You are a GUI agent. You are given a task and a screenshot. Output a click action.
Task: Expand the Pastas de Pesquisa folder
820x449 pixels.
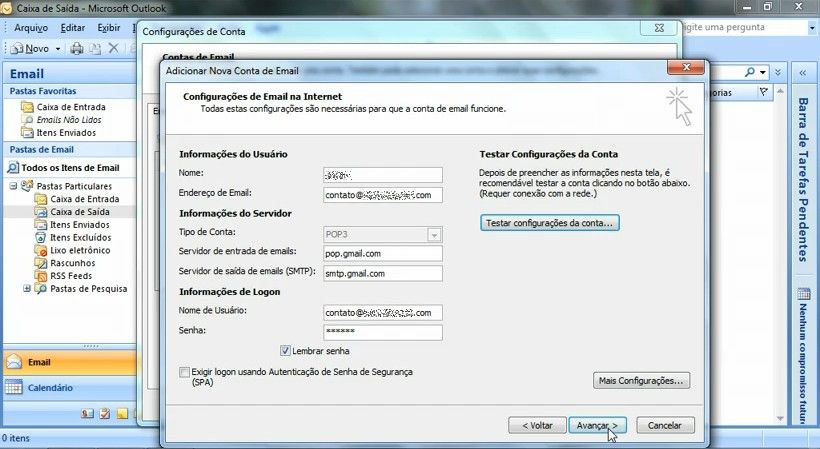tap(27, 289)
